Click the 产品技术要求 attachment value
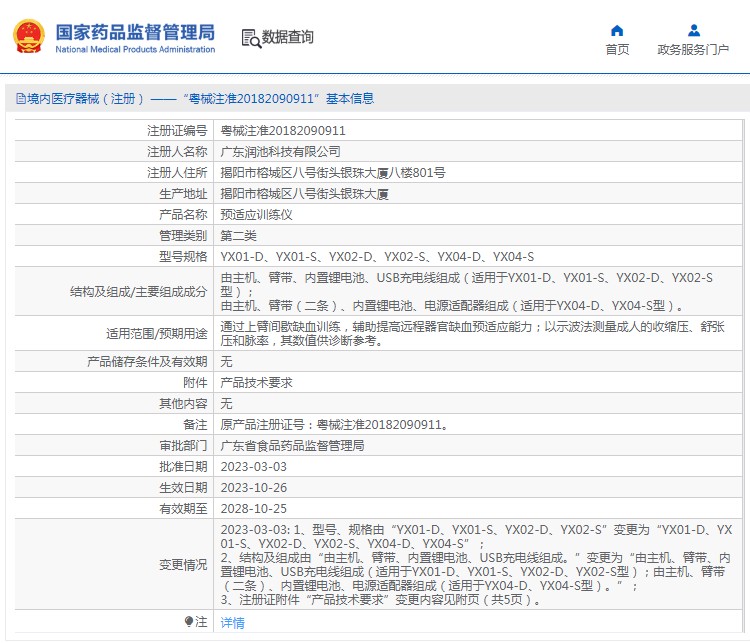Viewport: 750px width, 643px height. [256, 382]
